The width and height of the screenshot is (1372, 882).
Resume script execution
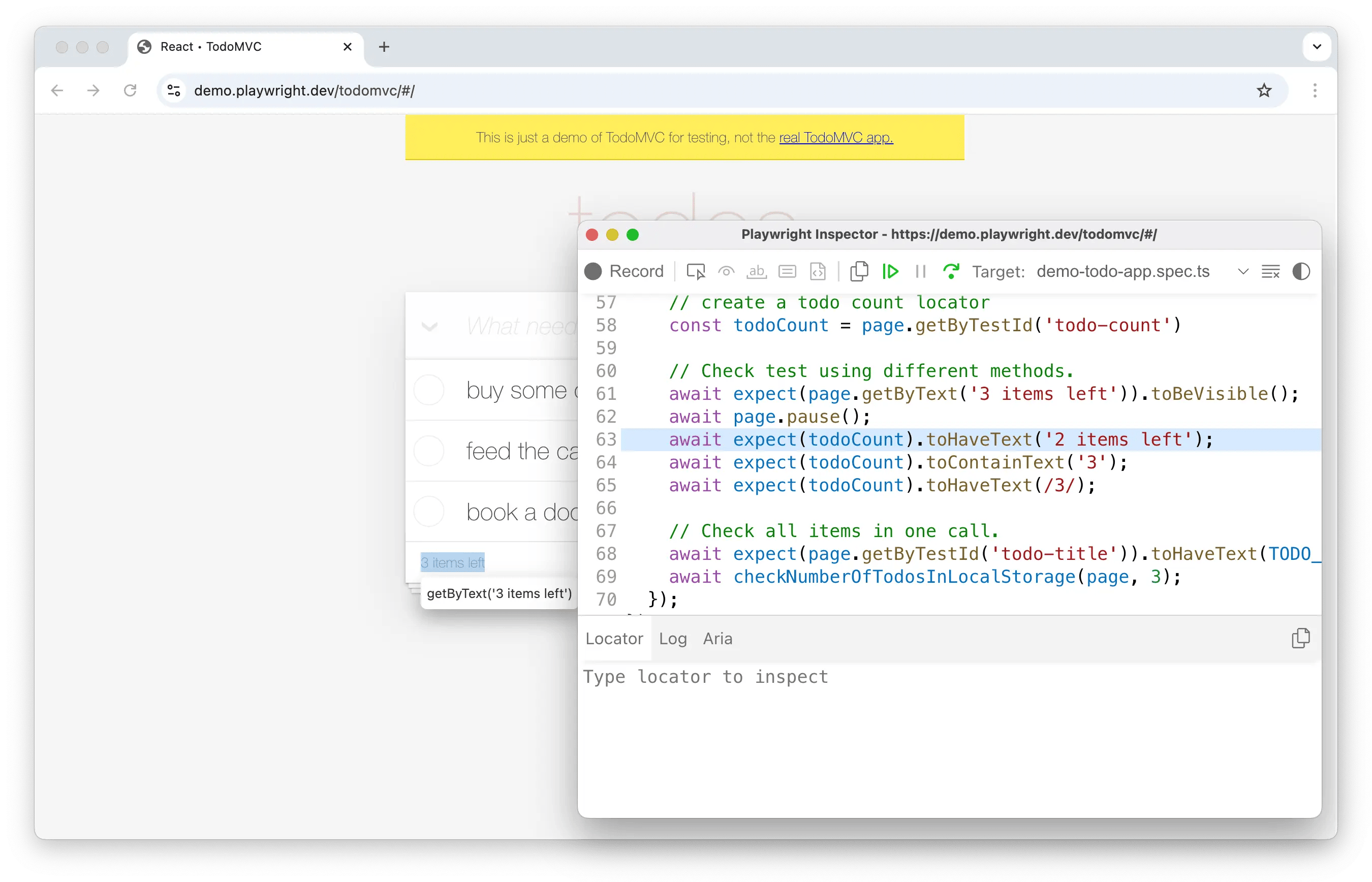(x=891, y=271)
